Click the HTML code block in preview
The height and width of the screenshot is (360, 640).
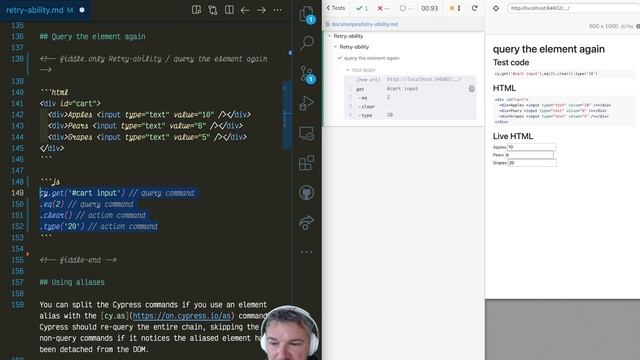coord(564,111)
